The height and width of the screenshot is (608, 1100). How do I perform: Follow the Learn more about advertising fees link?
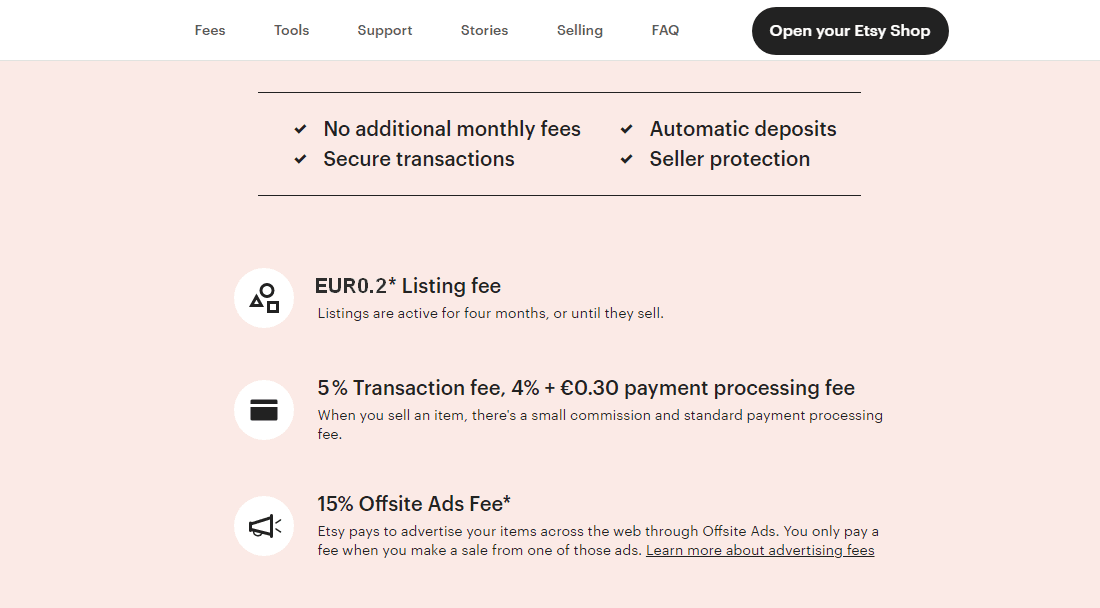(x=760, y=551)
